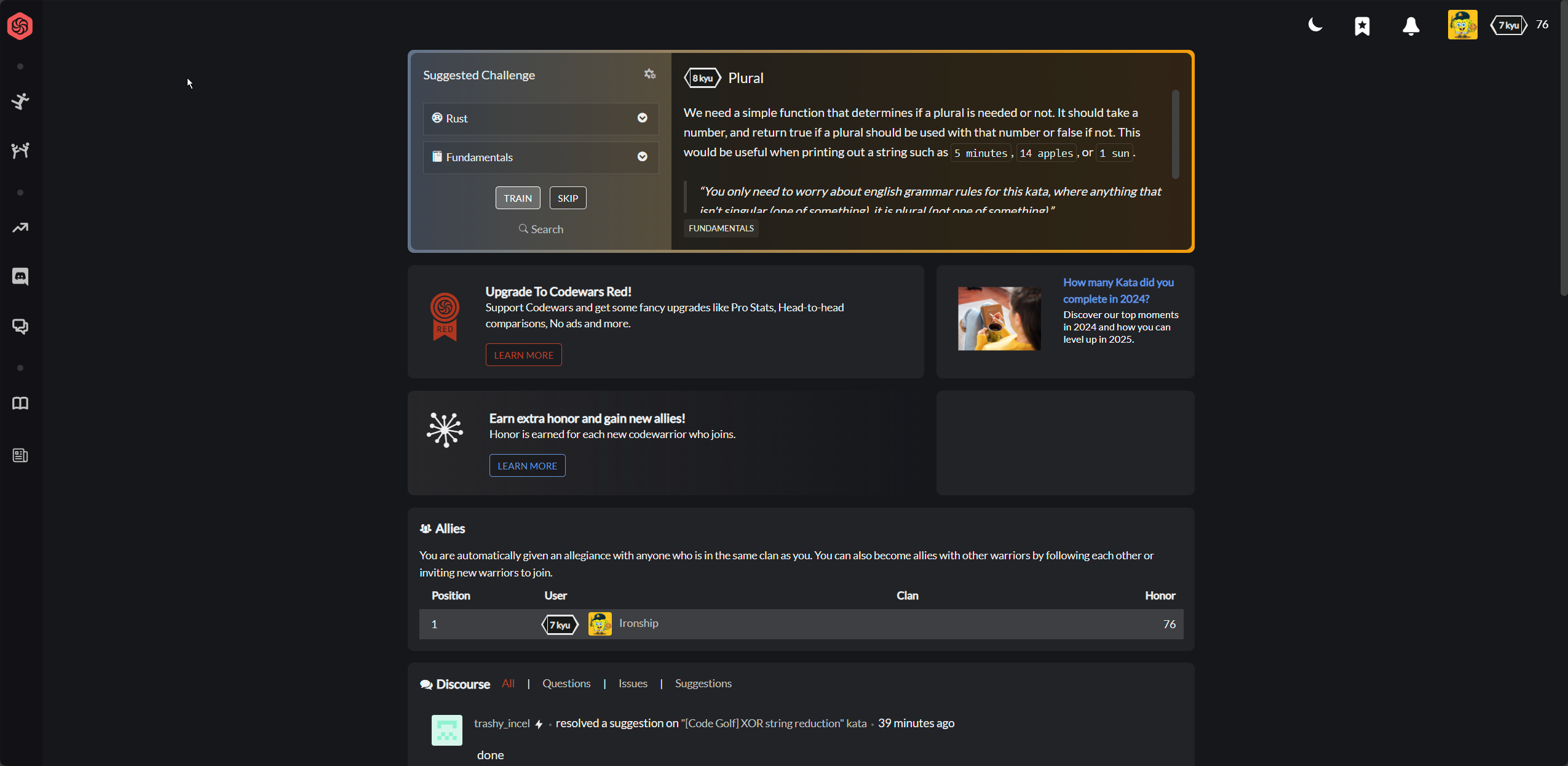Screen dimensions: 1568x766
Task: Click the 8 kyu badge beside Plural
Action: 702,78
